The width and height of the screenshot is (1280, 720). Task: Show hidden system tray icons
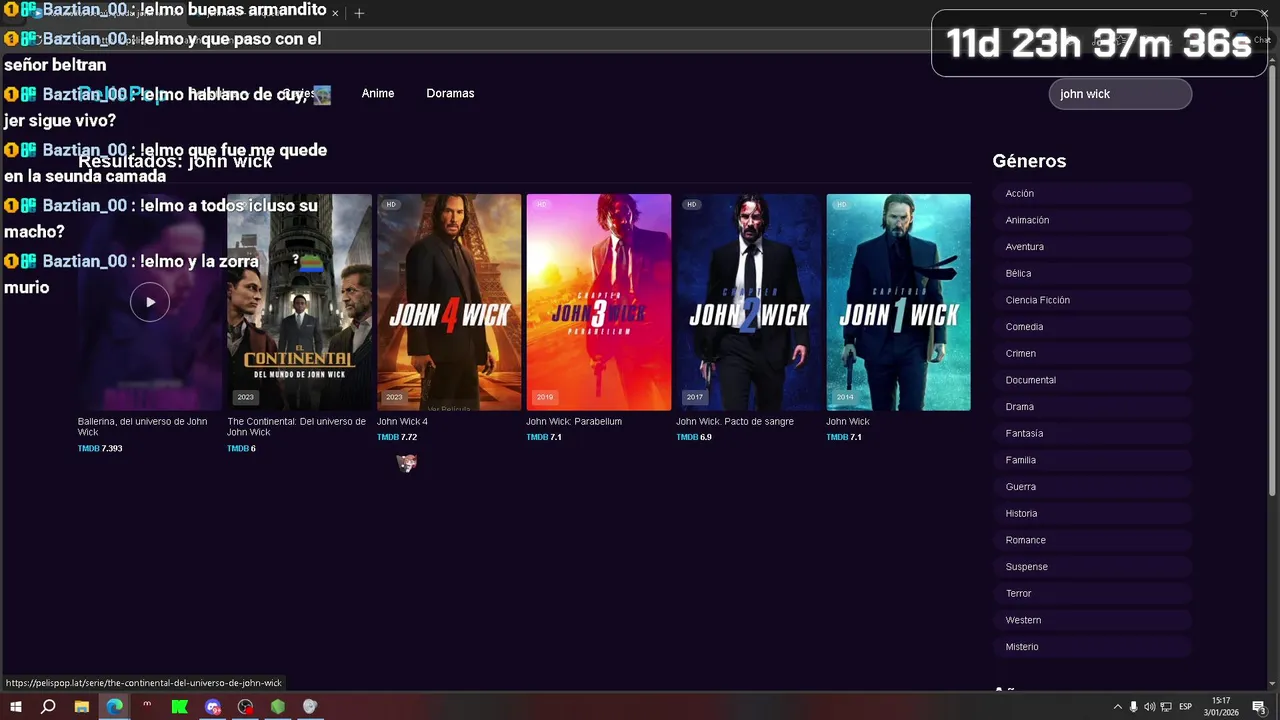[1118, 707]
